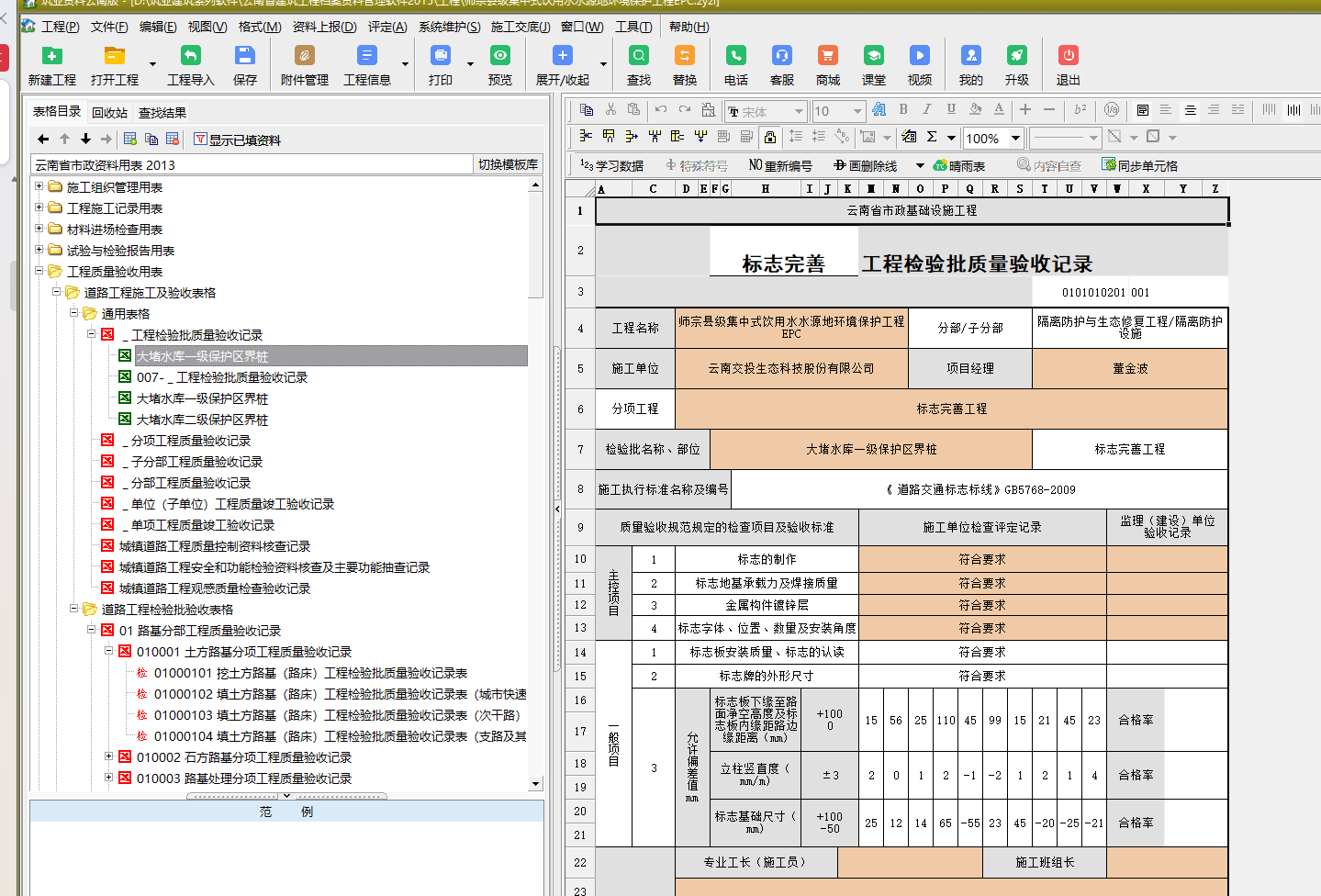Viewport: 1321px width, 896px height.
Task: Expand the 施工组织管理用表 tree folder
Action: tap(39, 186)
